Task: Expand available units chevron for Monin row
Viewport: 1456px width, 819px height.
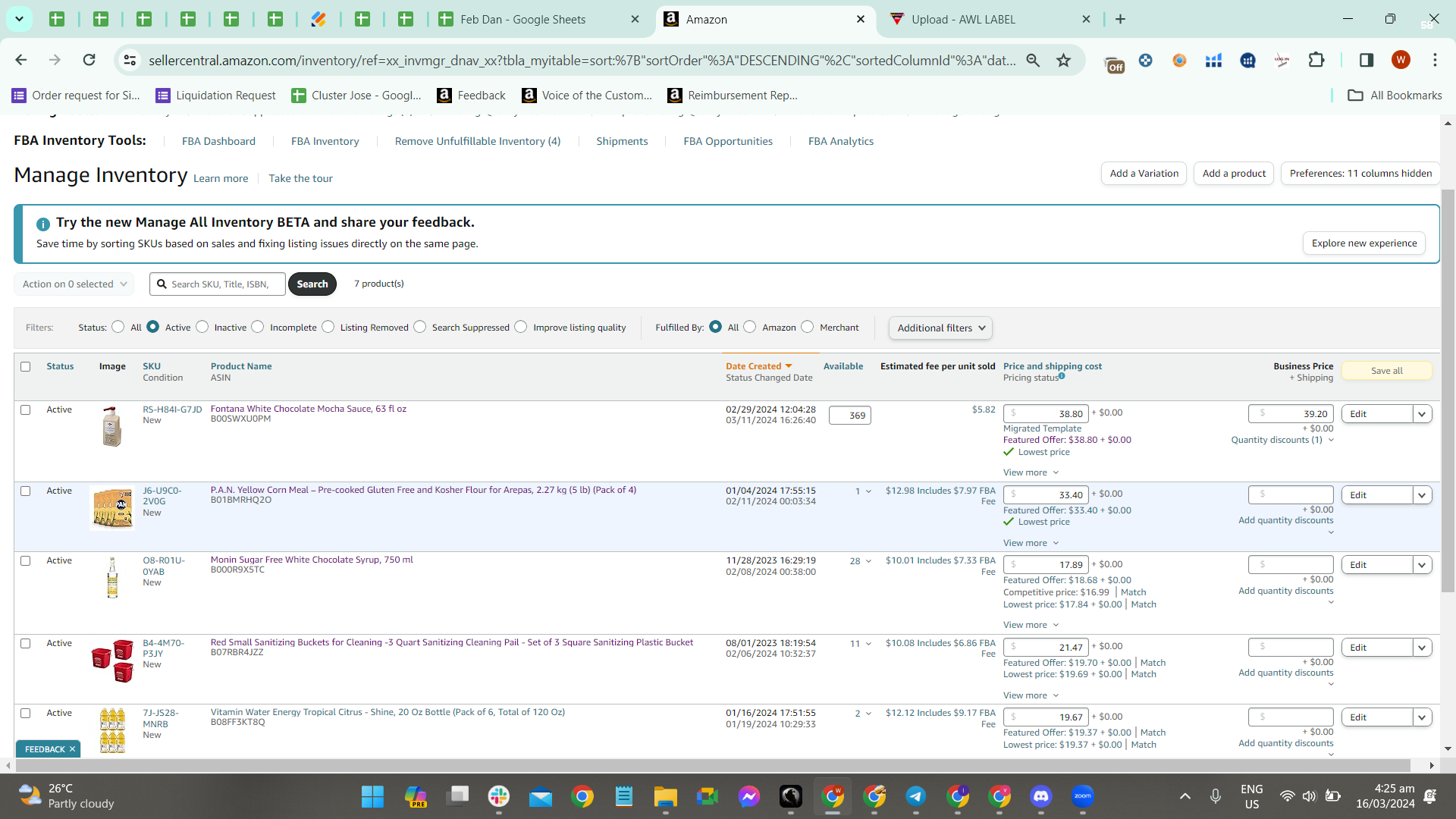Action: click(x=869, y=561)
